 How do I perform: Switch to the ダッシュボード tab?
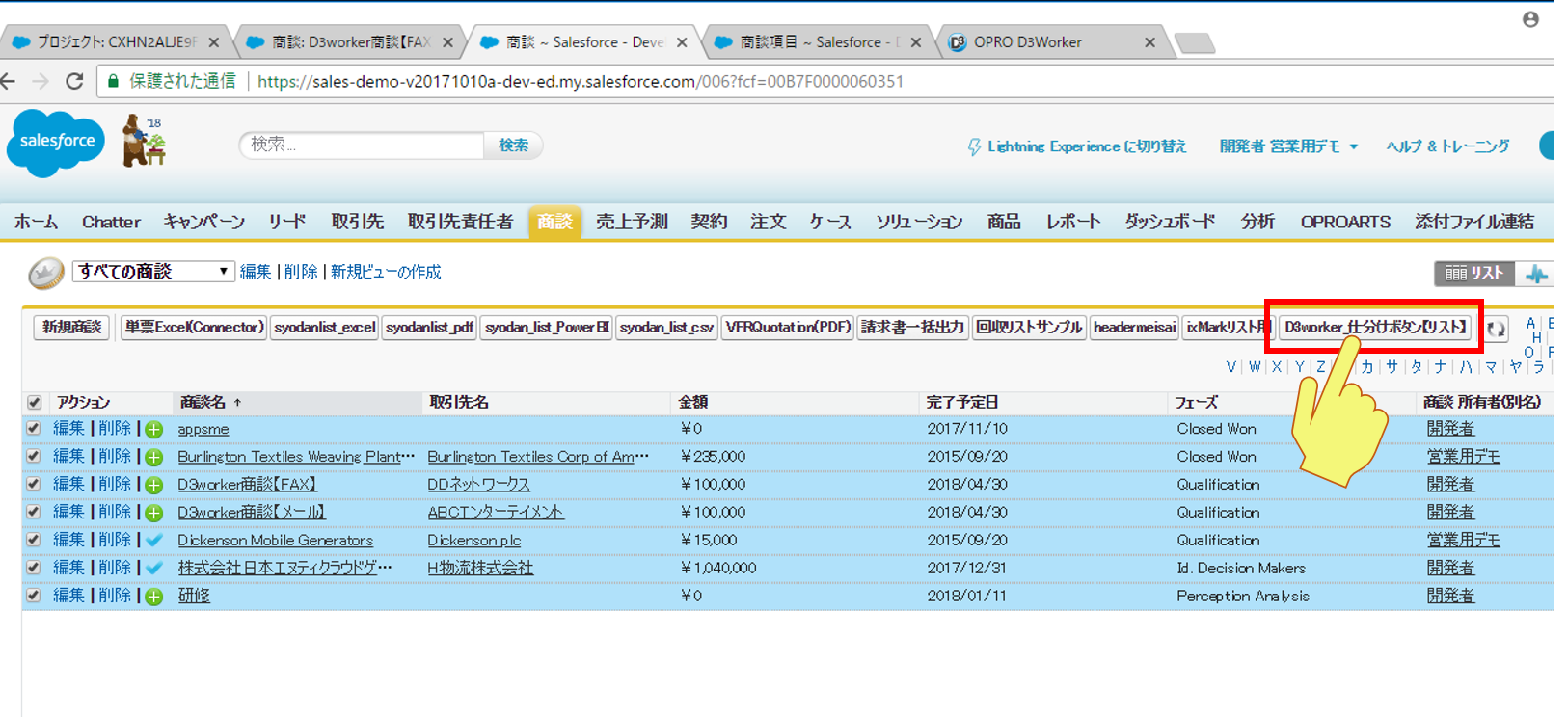(x=1170, y=222)
